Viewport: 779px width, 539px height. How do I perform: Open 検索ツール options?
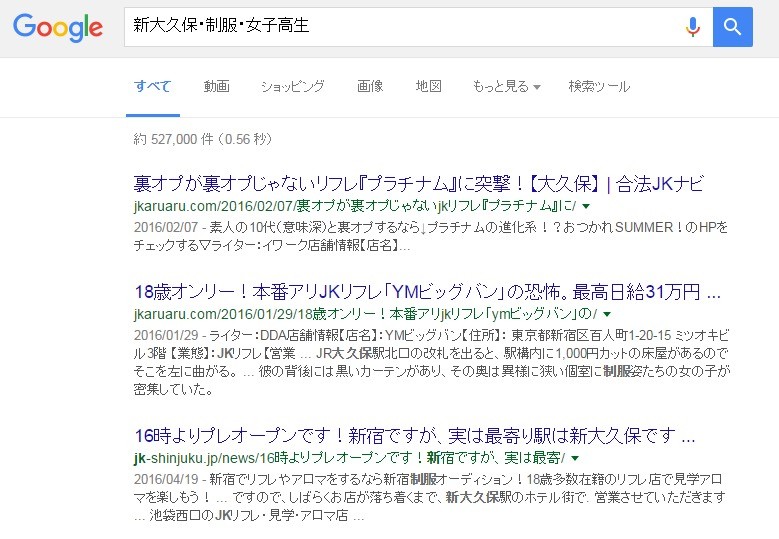[x=599, y=86]
